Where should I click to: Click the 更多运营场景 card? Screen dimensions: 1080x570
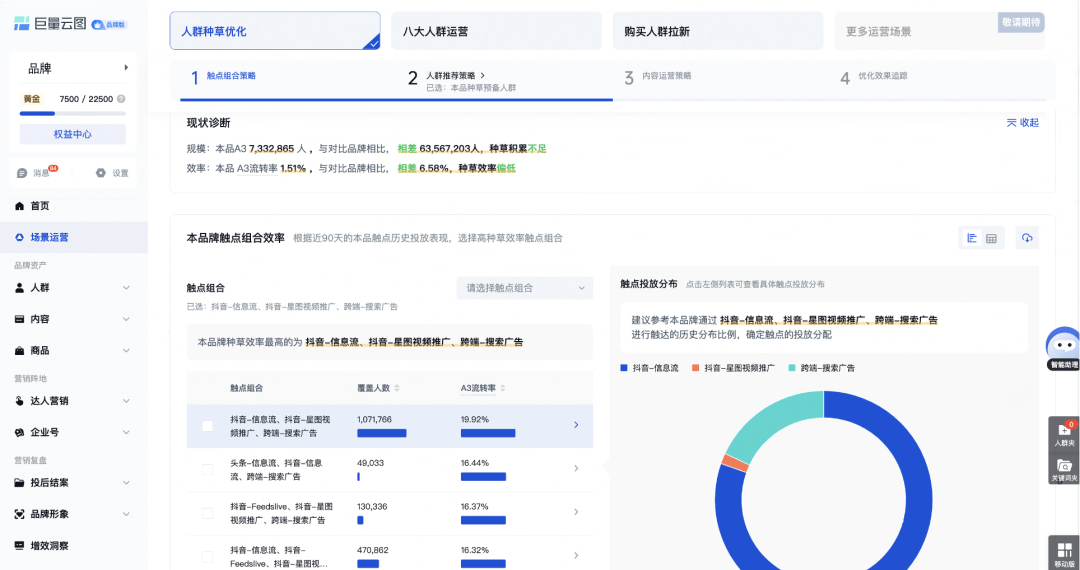click(x=939, y=31)
